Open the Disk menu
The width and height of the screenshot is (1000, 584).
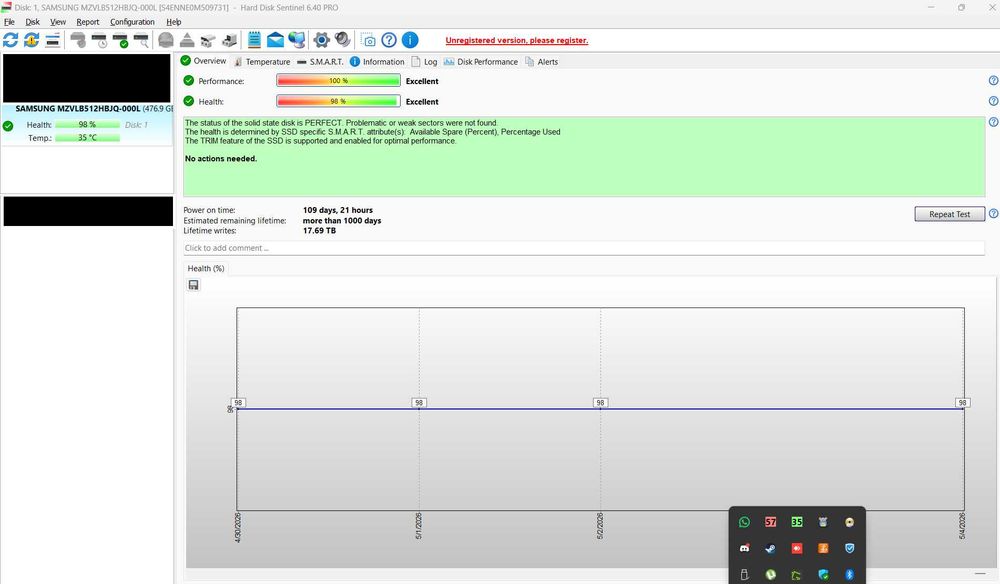(33, 22)
